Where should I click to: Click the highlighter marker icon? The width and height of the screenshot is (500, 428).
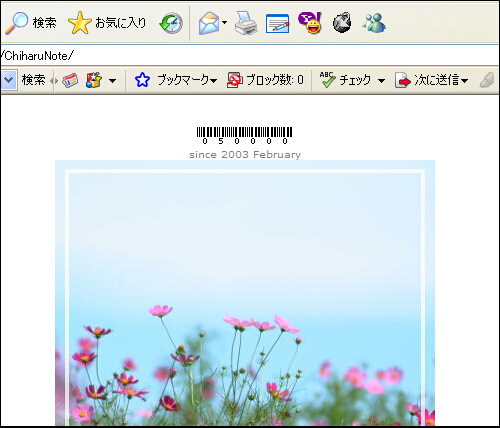tap(487, 80)
